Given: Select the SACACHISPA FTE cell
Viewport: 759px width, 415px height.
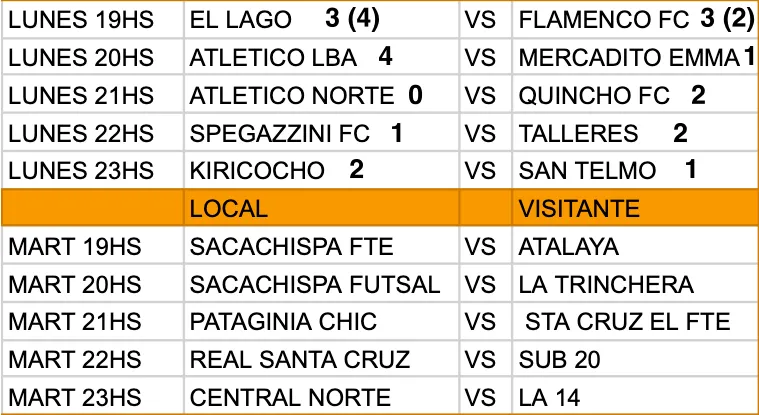Looking at the screenshot, I should (x=320, y=247).
